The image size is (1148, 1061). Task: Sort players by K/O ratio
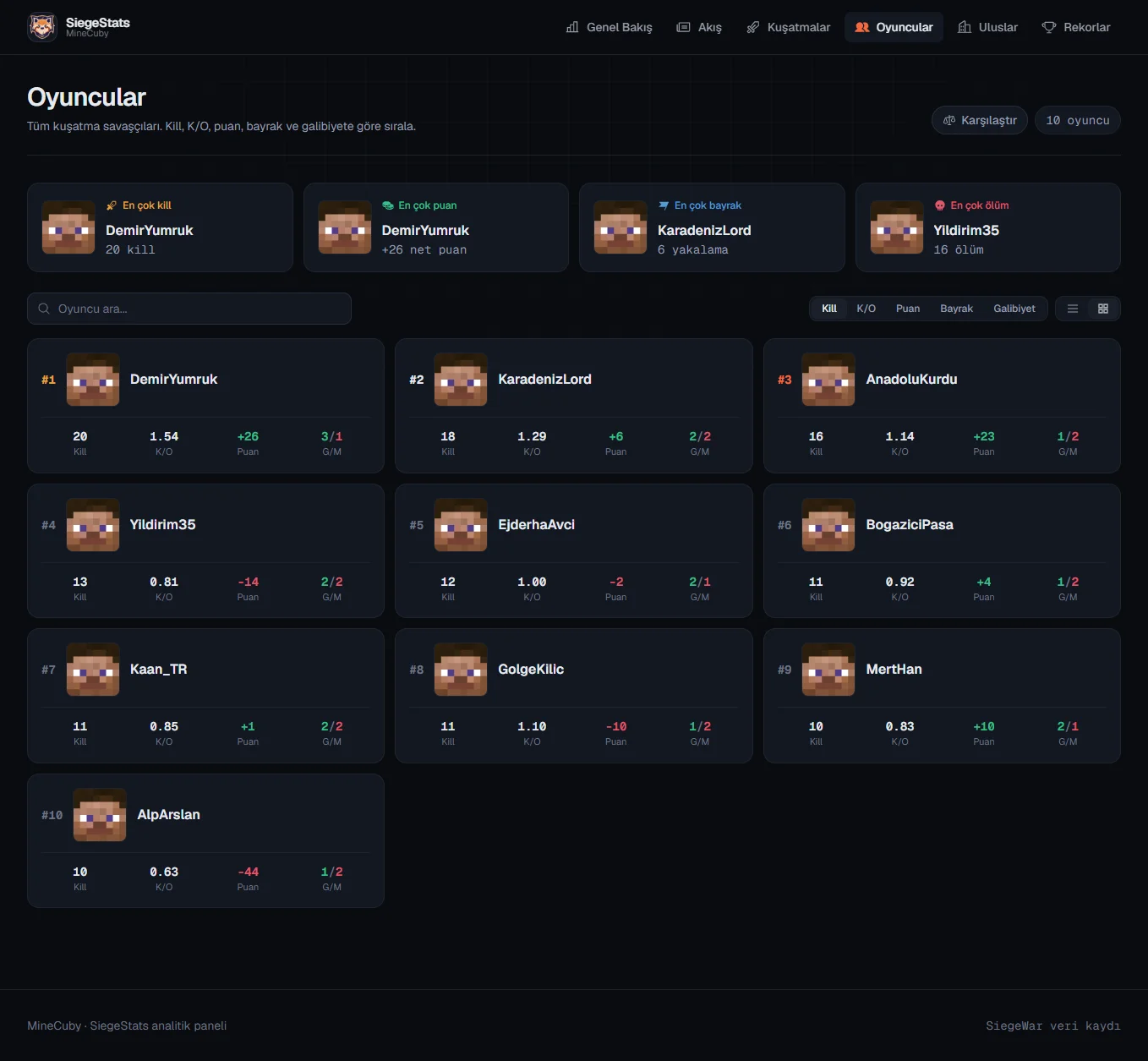(x=866, y=309)
